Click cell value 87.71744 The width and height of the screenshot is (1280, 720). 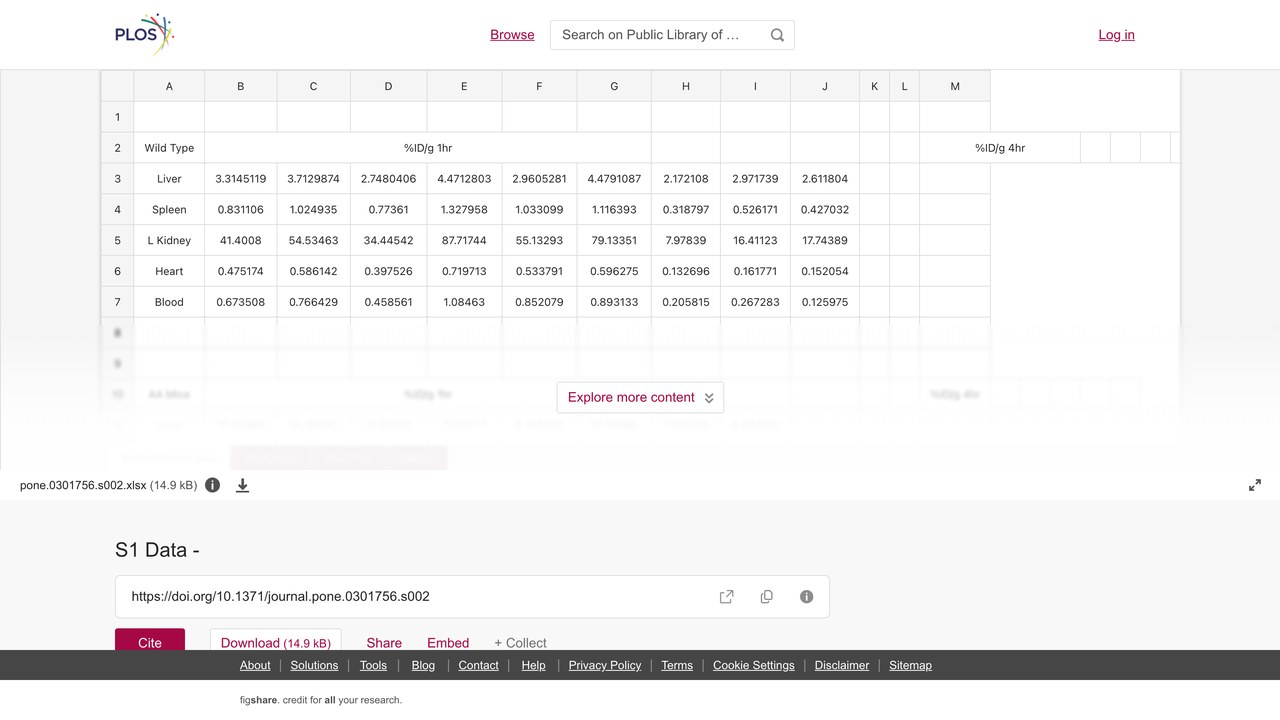[464, 240]
